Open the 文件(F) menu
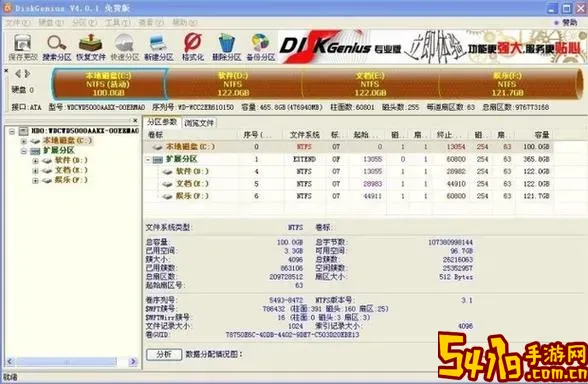 coord(17,22)
